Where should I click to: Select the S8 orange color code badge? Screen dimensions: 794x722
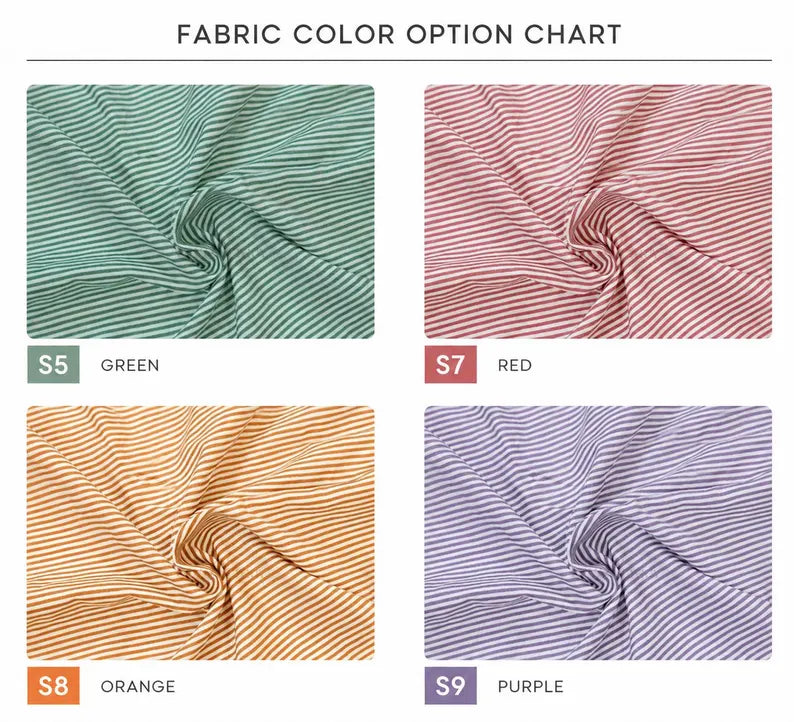(x=53, y=686)
